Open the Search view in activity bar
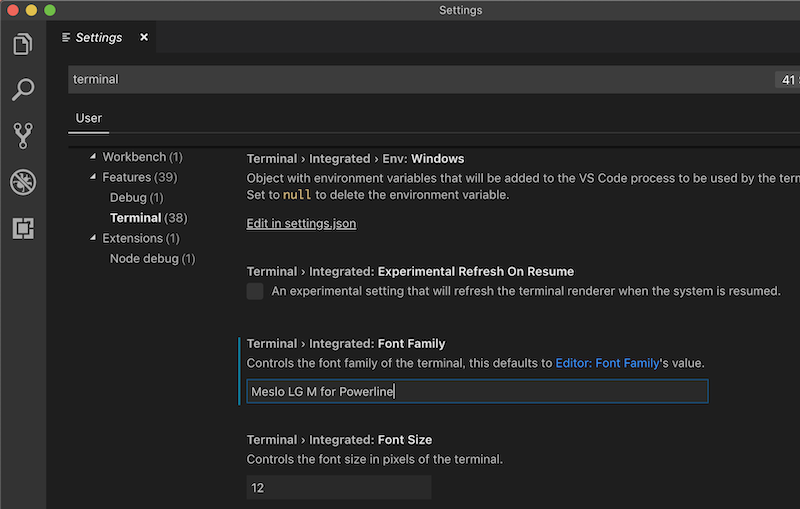800x509 pixels. [22, 90]
